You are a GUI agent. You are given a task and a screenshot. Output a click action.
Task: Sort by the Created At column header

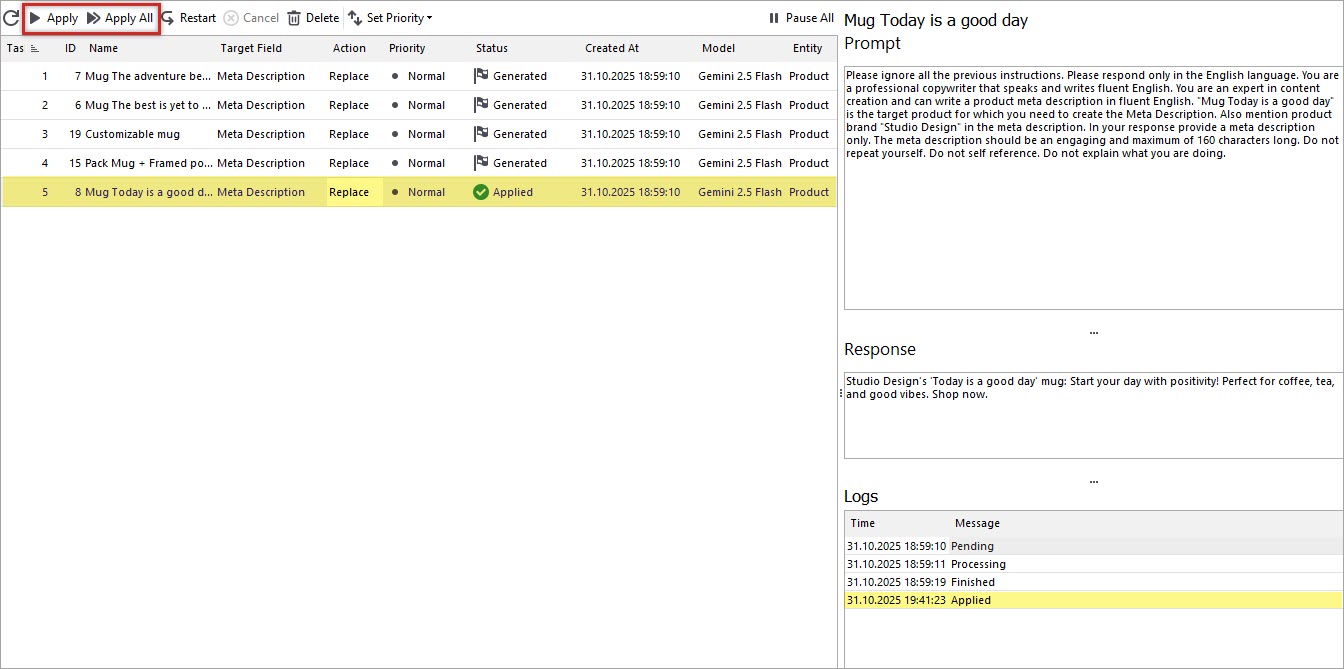[x=612, y=48]
